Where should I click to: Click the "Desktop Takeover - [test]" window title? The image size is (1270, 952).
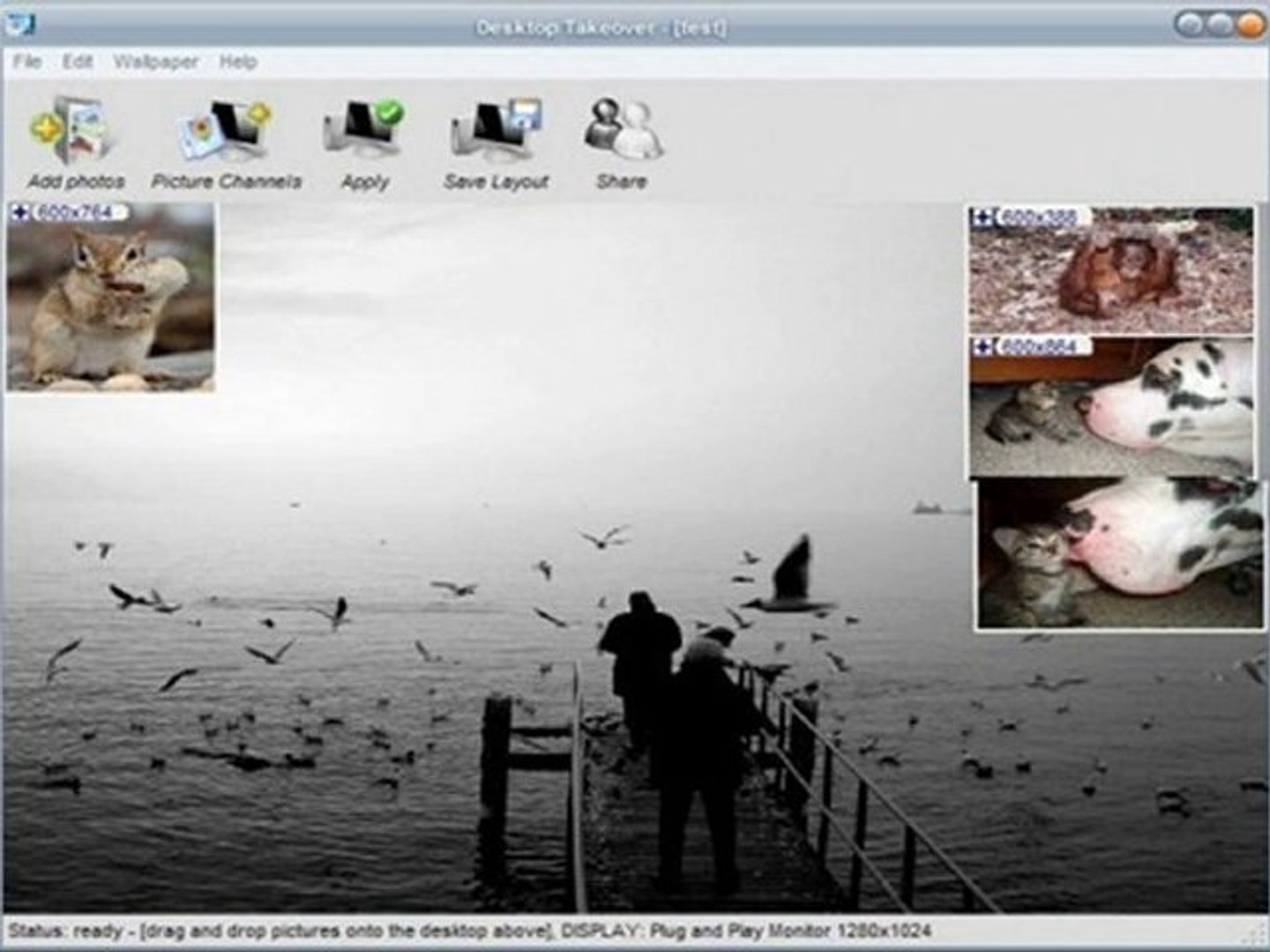tap(601, 27)
